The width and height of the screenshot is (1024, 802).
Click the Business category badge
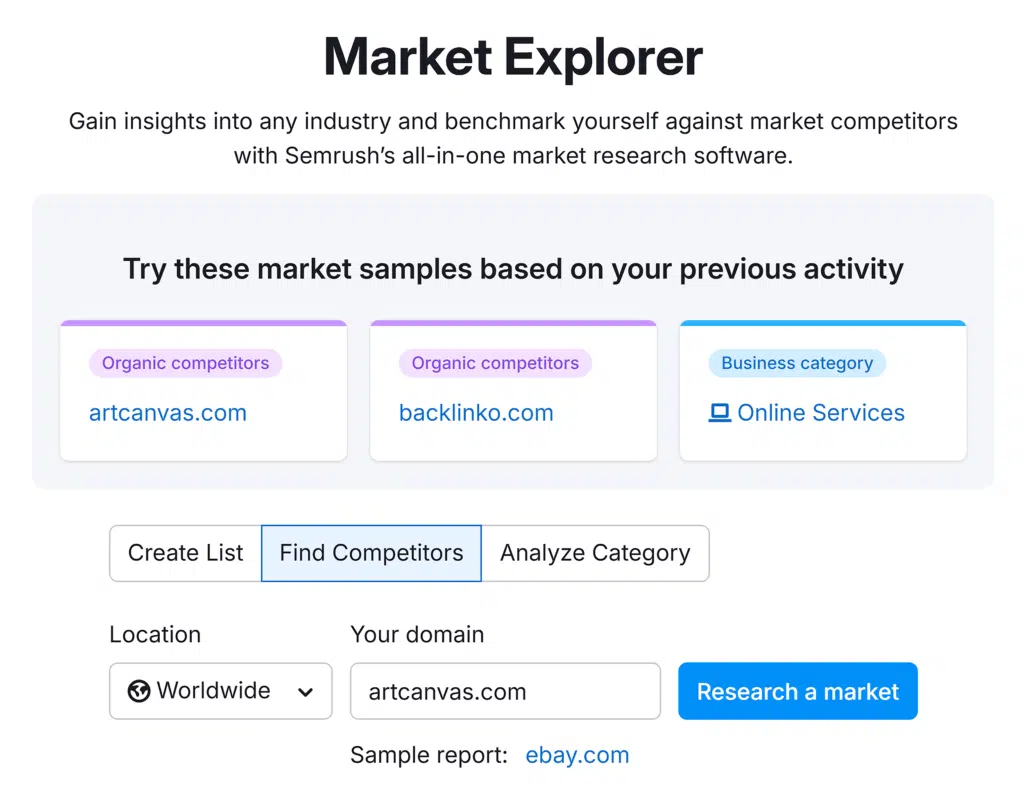pyautogui.click(x=797, y=363)
